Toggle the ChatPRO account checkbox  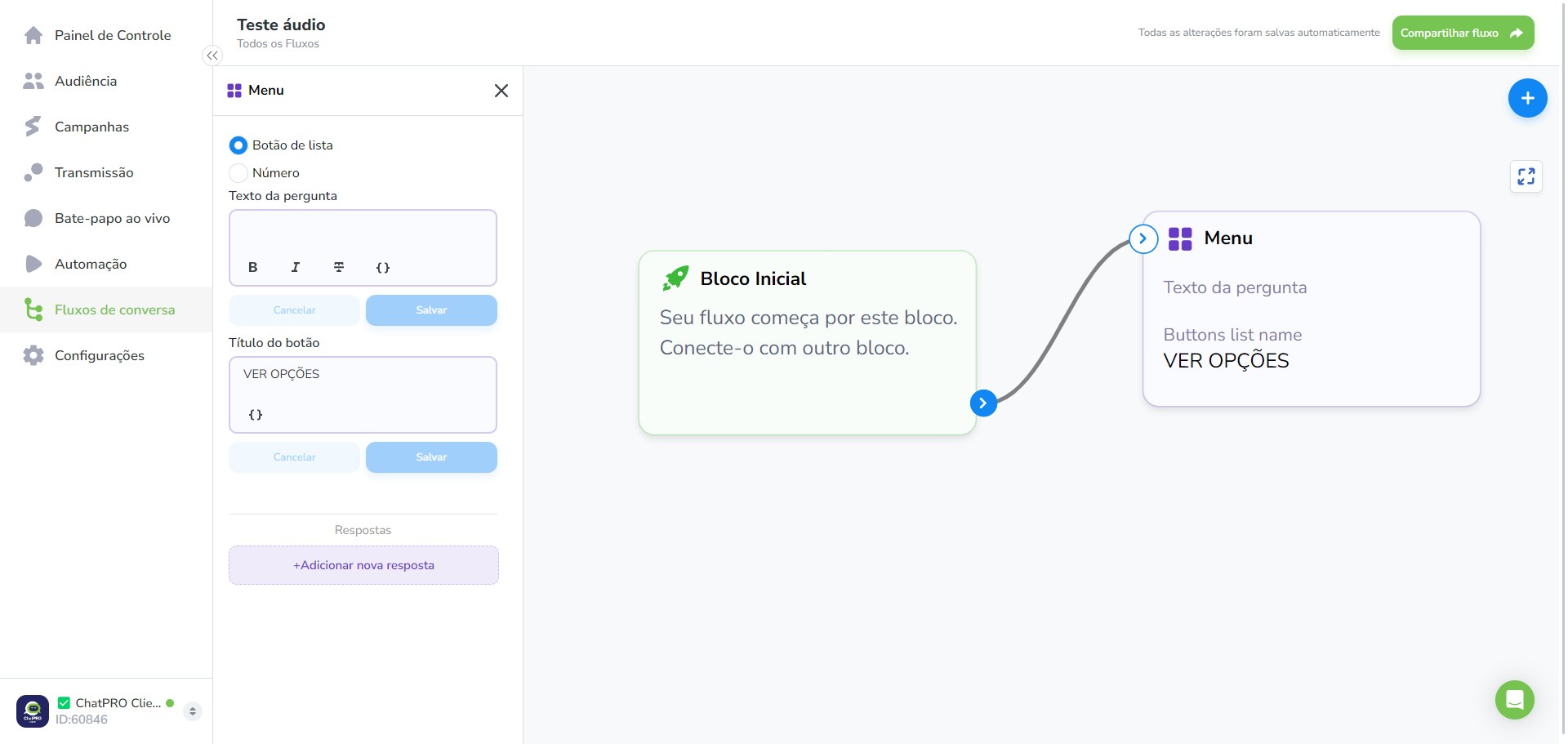[64, 702]
